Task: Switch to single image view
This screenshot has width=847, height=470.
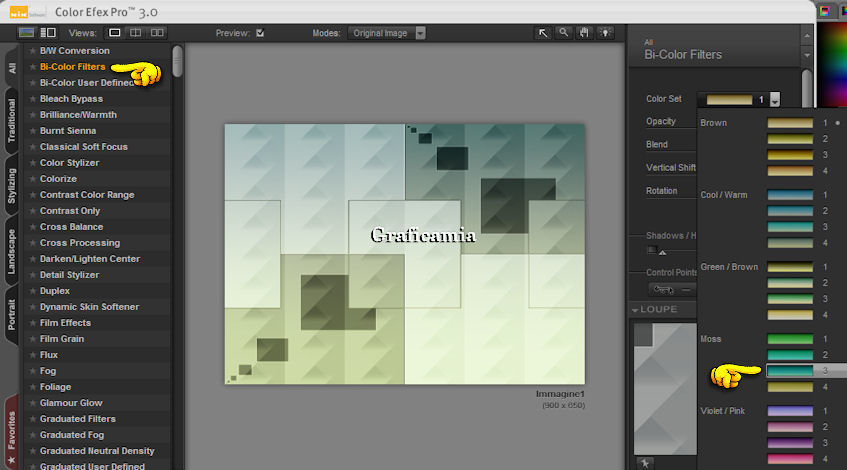Action: [x=115, y=33]
